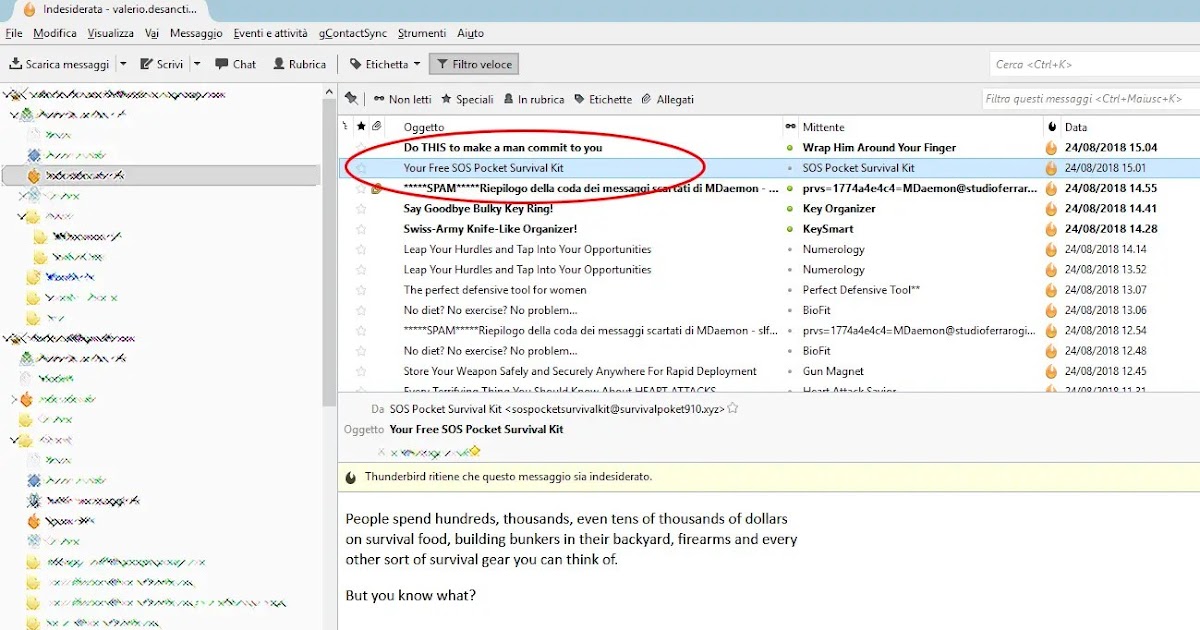
Task: Toggle read dot for the KeySmart row
Action: pyautogui.click(x=791, y=229)
